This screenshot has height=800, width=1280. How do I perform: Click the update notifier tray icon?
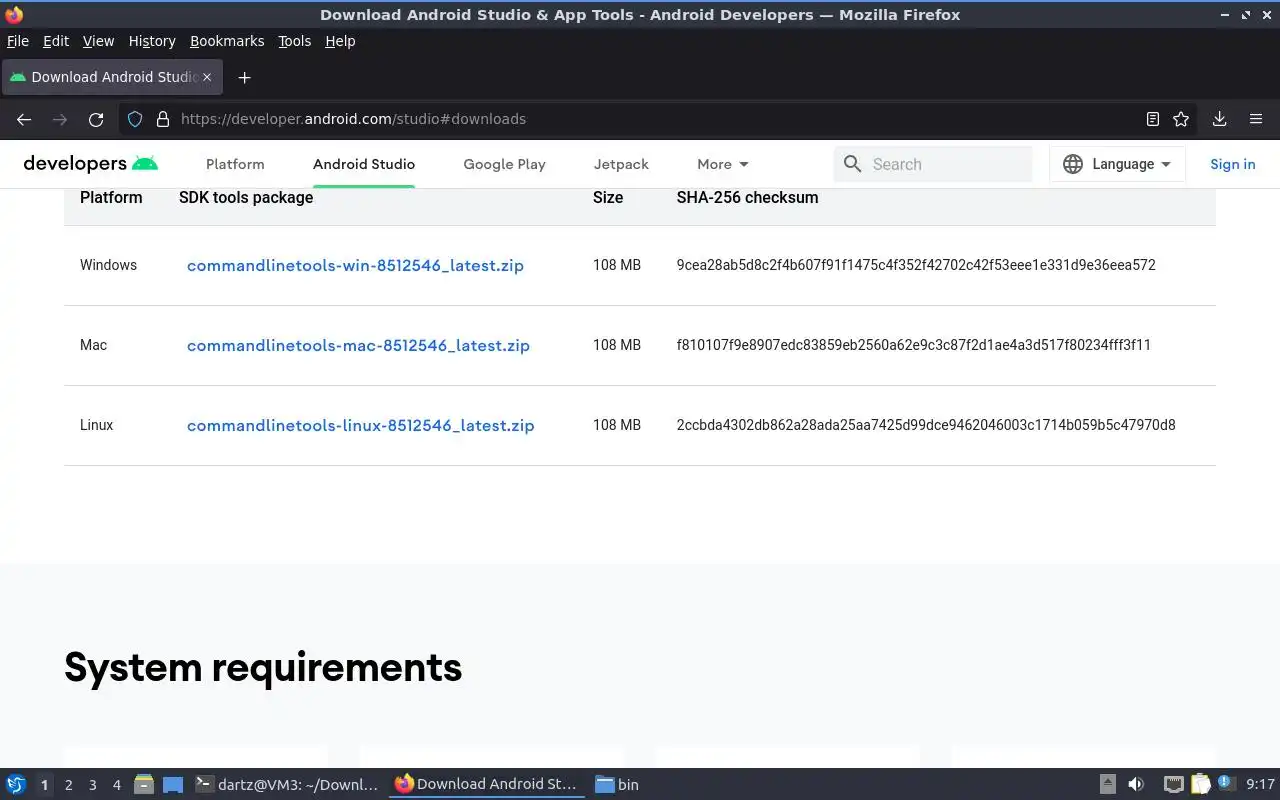1226,784
